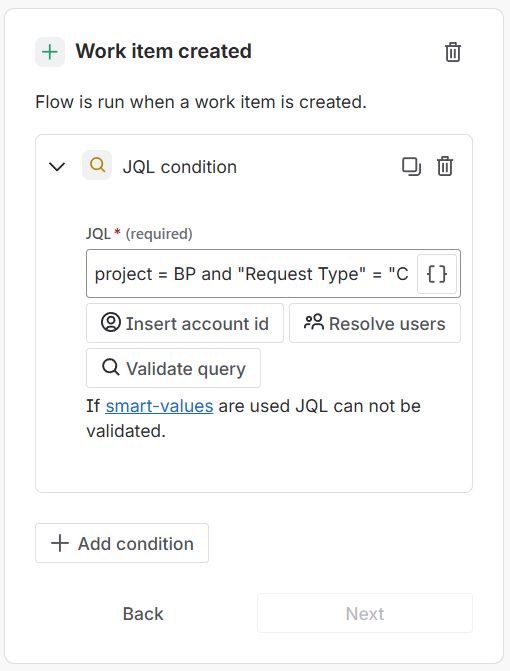Image resolution: width=510 pixels, height=671 pixels.
Task: Click the Resolve users button
Action: (375, 323)
